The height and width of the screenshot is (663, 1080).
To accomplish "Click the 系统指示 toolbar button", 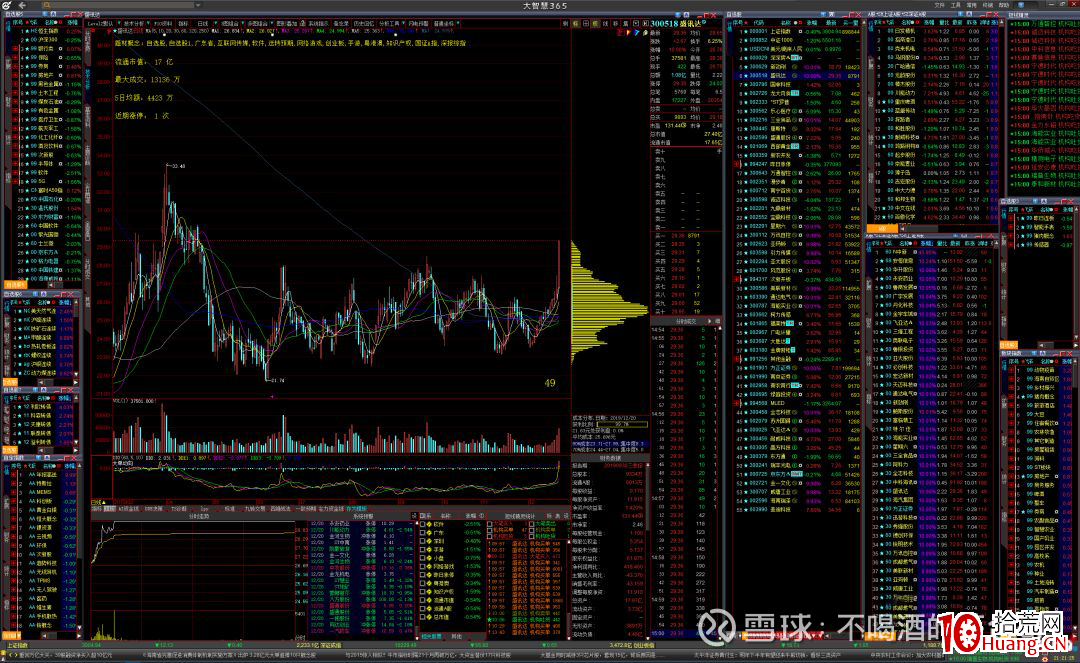I will 320,23.
